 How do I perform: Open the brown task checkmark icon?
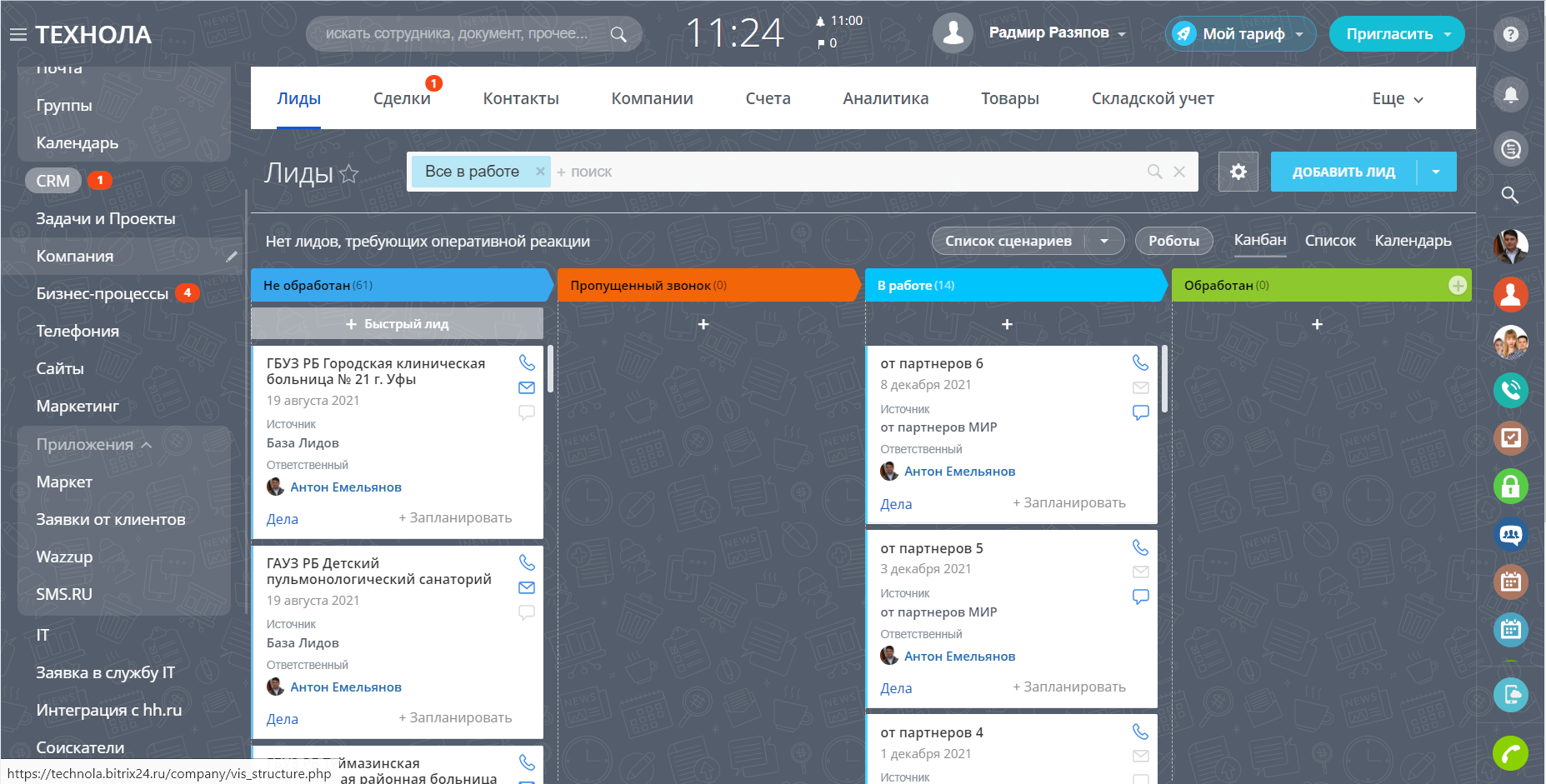pos(1511,437)
